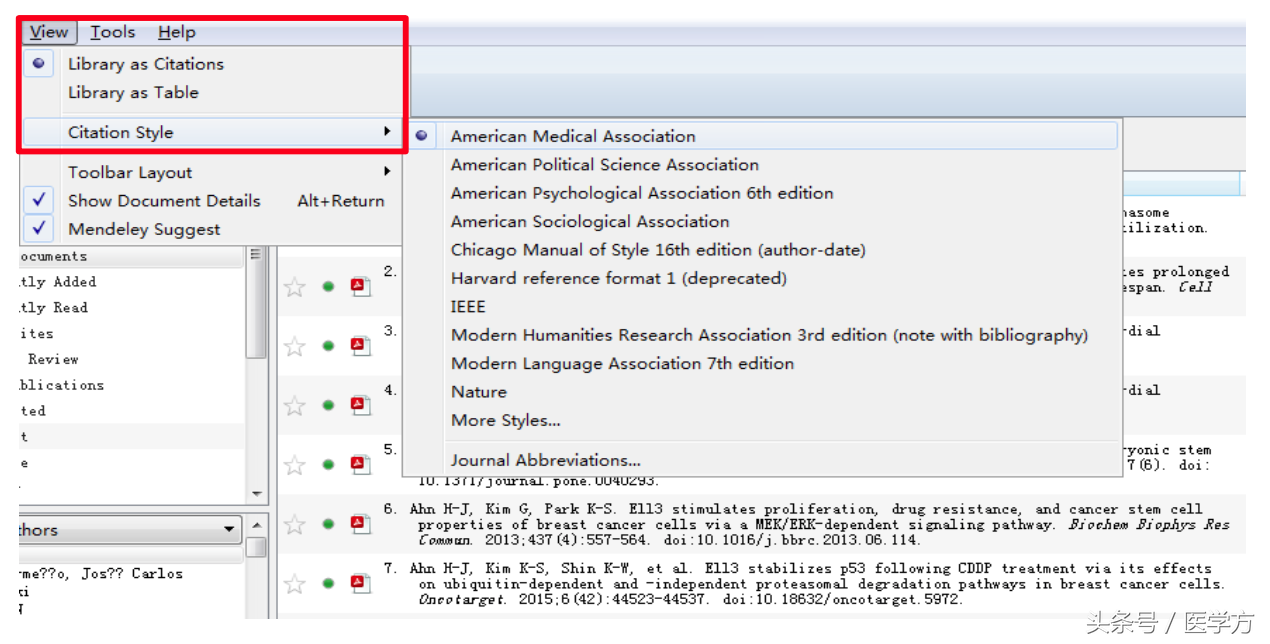Open the View menu
The image size is (1270, 644).
pos(49,32)
